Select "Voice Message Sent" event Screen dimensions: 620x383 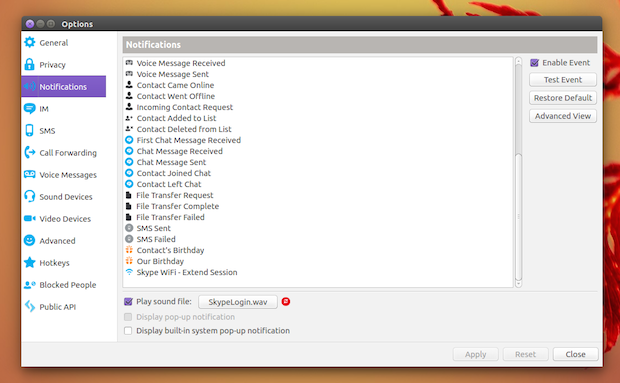pyautogui.click(x=172, y=74)
